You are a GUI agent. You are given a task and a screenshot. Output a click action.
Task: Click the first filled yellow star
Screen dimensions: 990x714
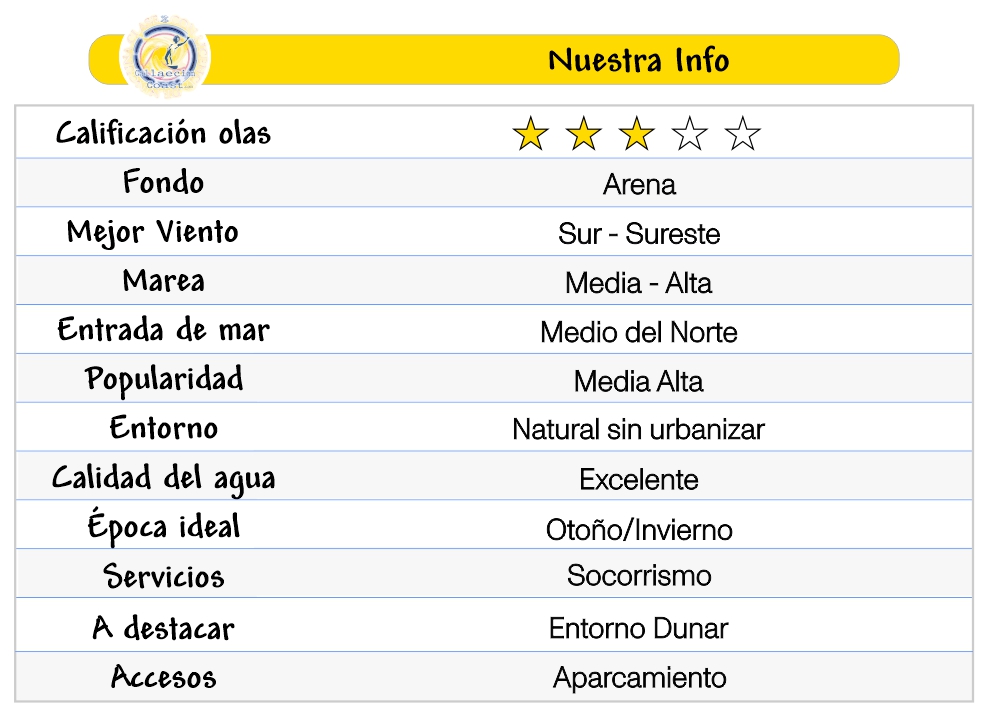(x=530, y=134)
